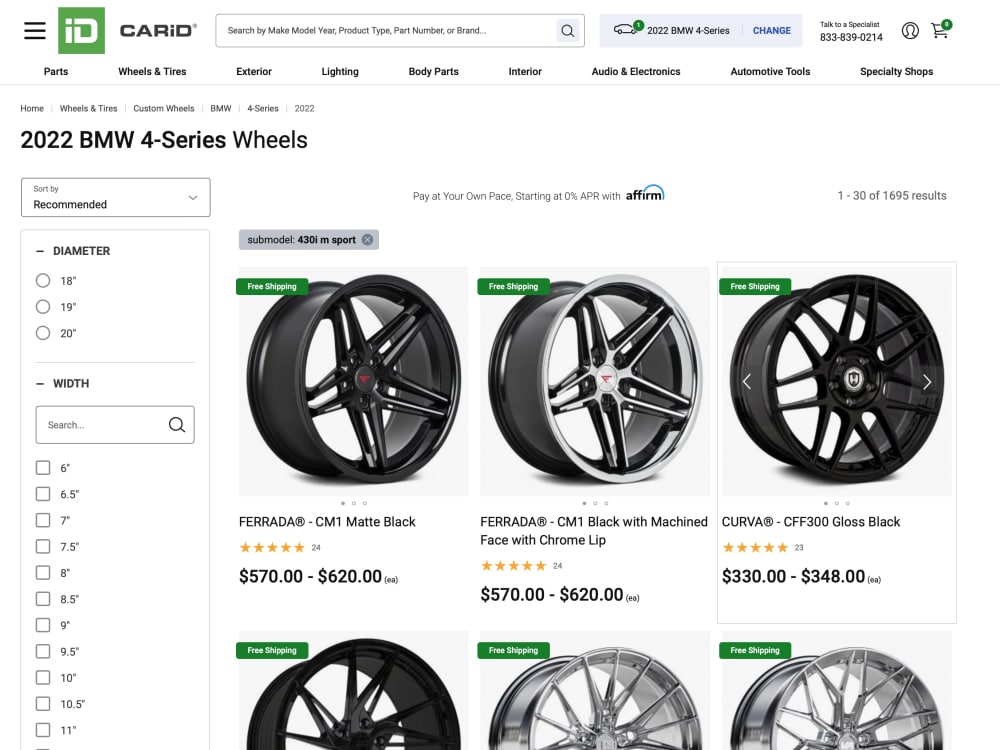The height and width of the screenshot is (750, 1000).
Task: Check the 10" width checkbox
Action: [43, 677]
